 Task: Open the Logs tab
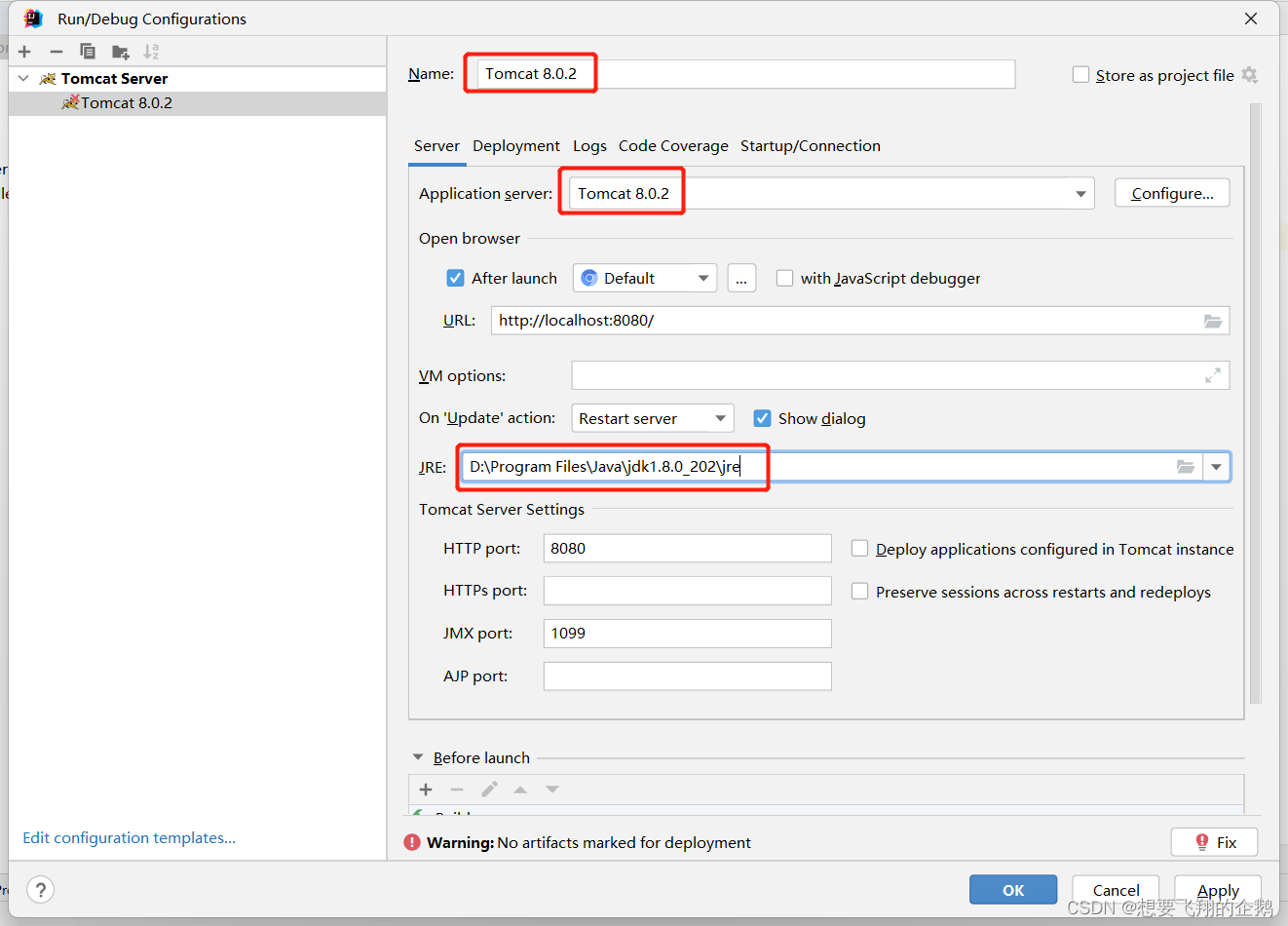[x=589, y=146]
